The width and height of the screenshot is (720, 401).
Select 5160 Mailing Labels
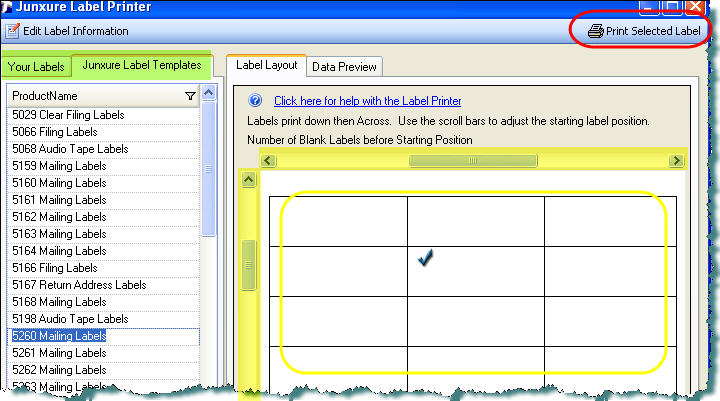point(103,183)
